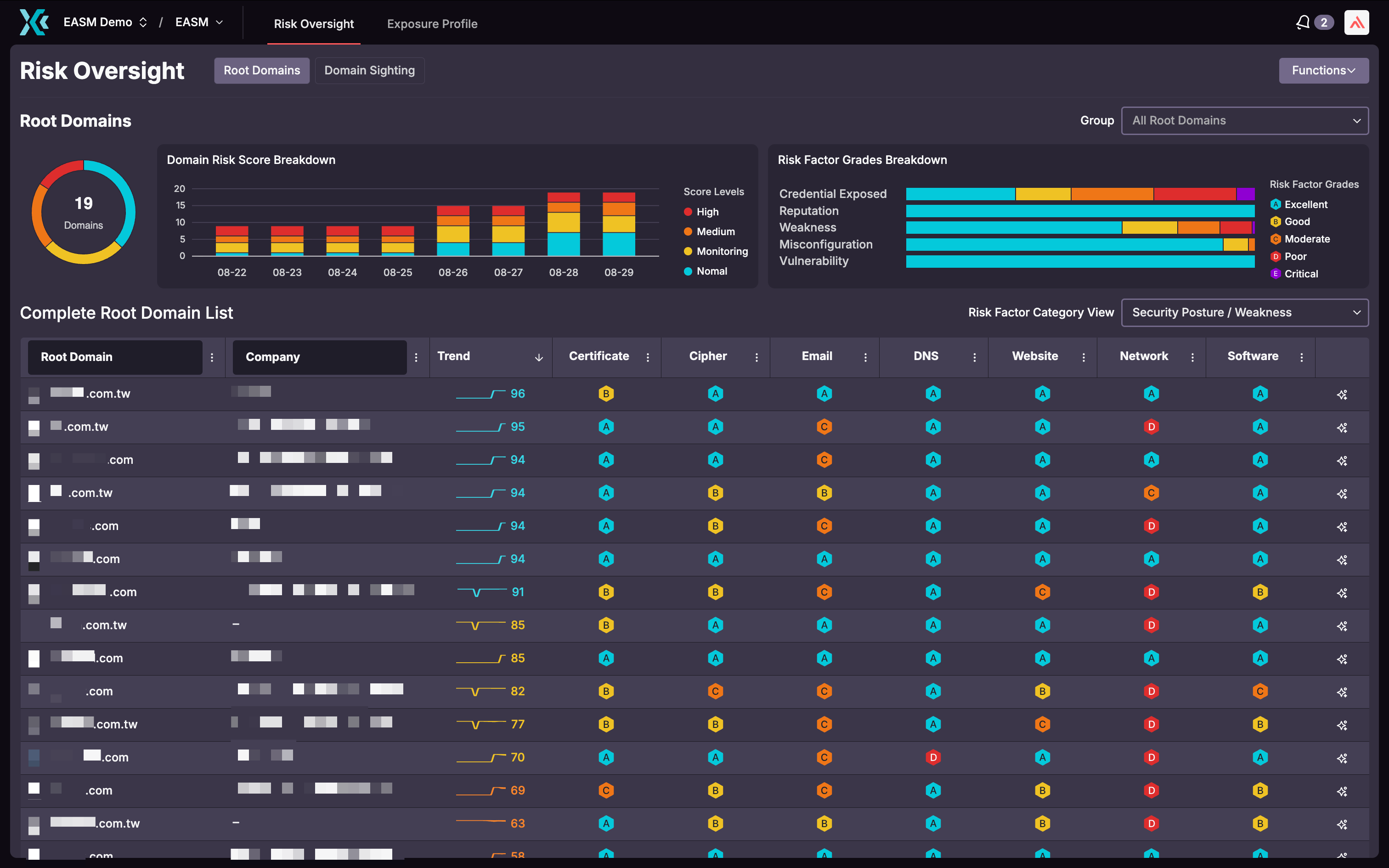Click the sort arrow on the Trend column
1389x868 pixels.
(538, 357)
